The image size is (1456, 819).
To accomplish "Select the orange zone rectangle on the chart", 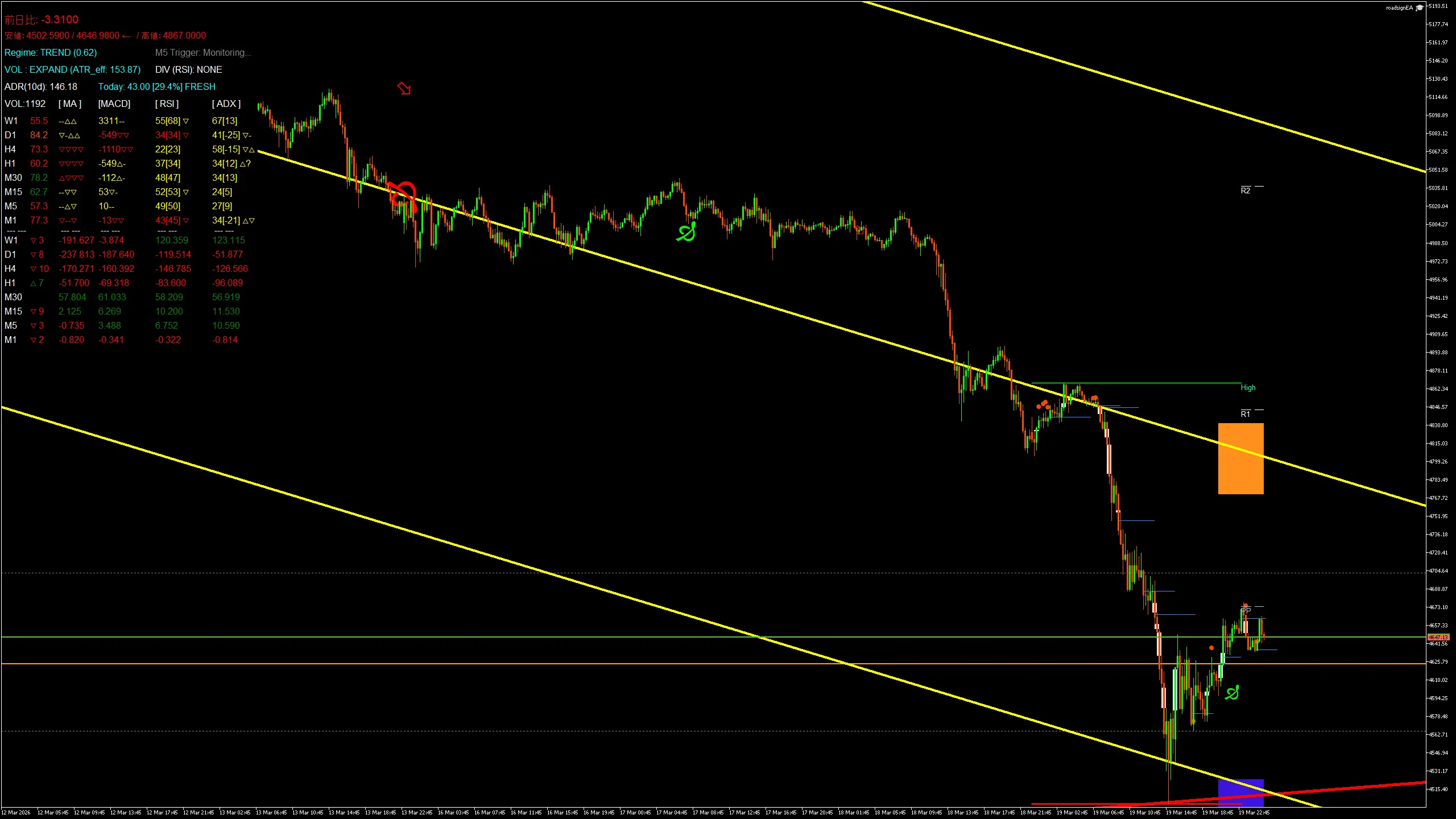I will (x=1240, y=458).
